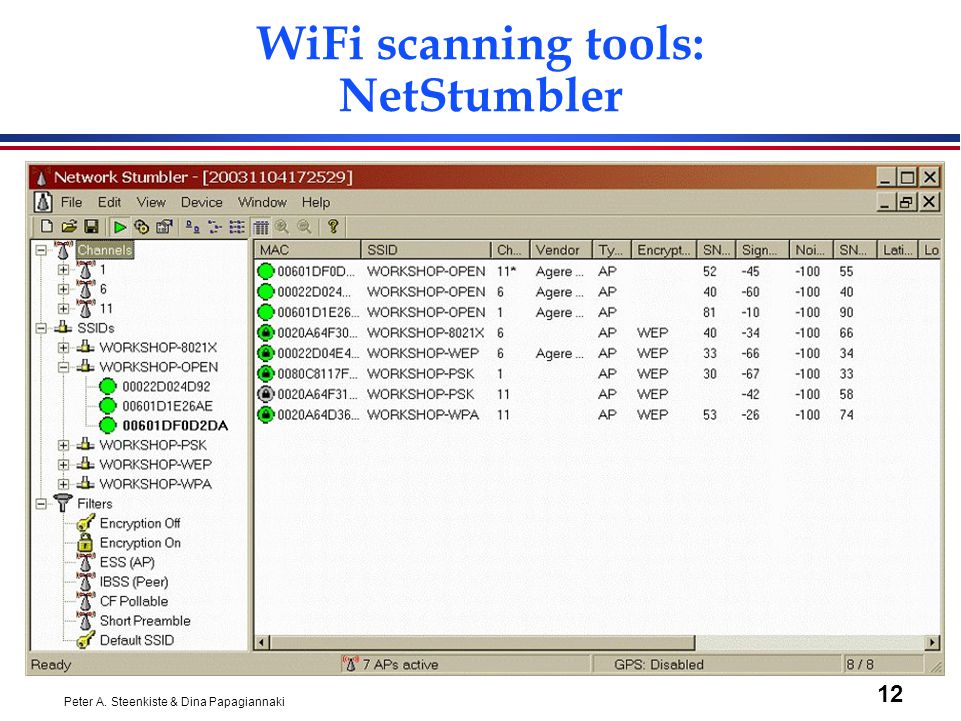Click the Open file folder icon
The image size is (961, 721).
[69, 226]
